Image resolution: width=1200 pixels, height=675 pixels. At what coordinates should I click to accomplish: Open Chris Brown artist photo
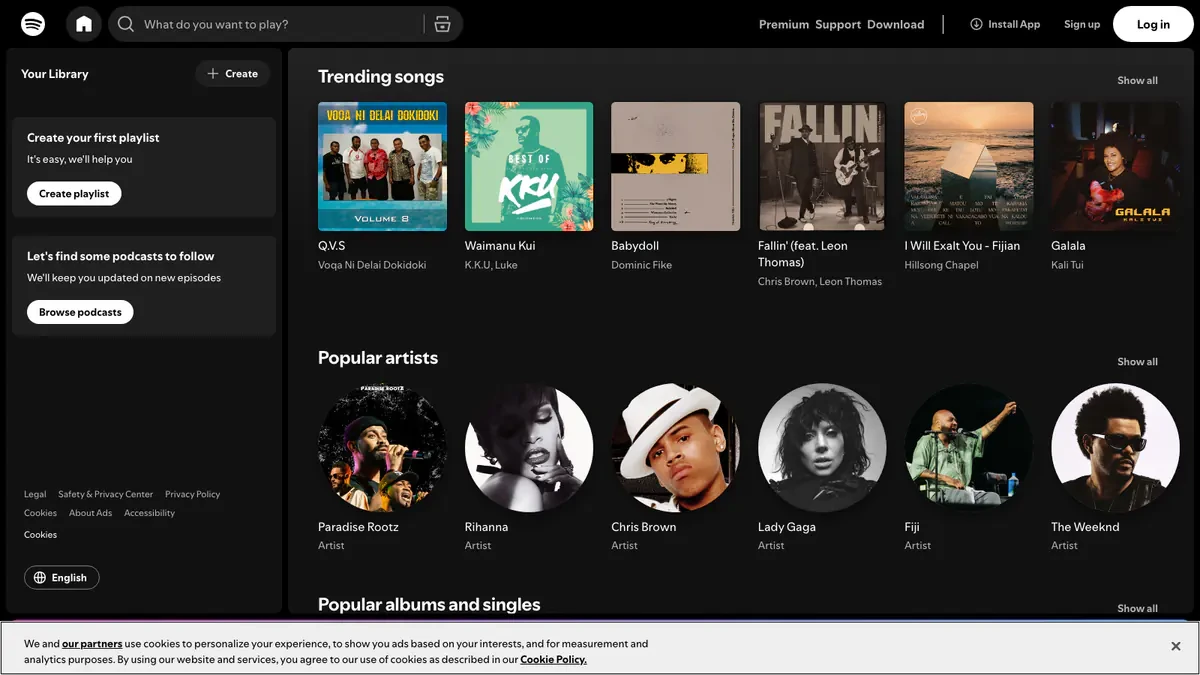click(676, 448)
